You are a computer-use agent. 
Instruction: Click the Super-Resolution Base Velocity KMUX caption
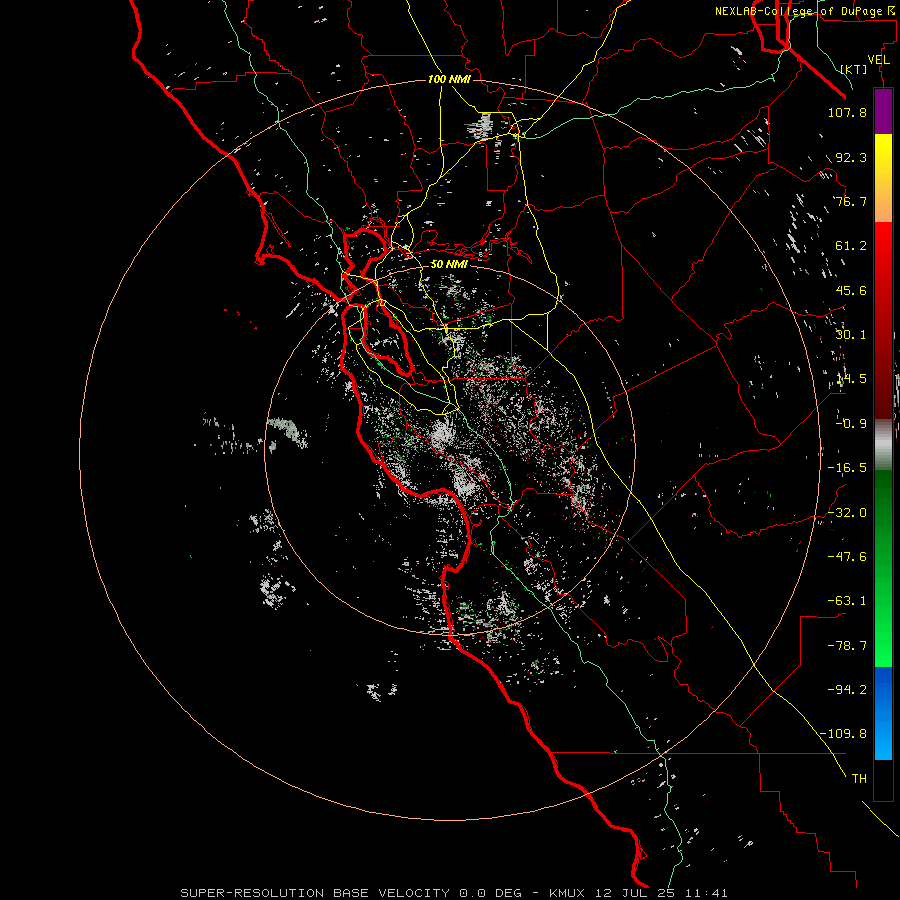tap(454, 893)
